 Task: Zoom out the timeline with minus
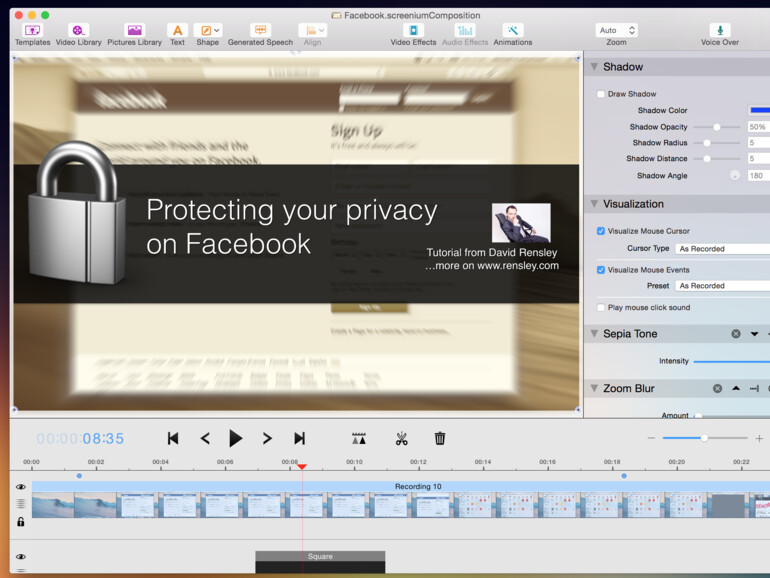click(x=651, y=438)
